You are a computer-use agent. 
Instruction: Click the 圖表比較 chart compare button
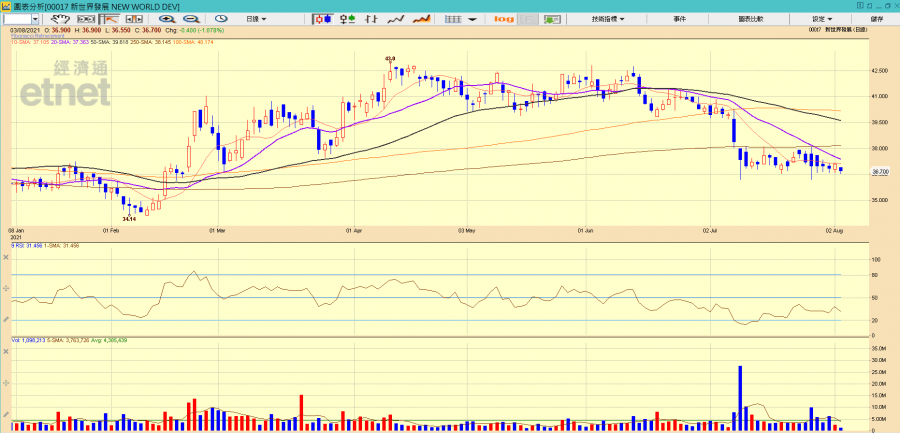tap(750, 19)
